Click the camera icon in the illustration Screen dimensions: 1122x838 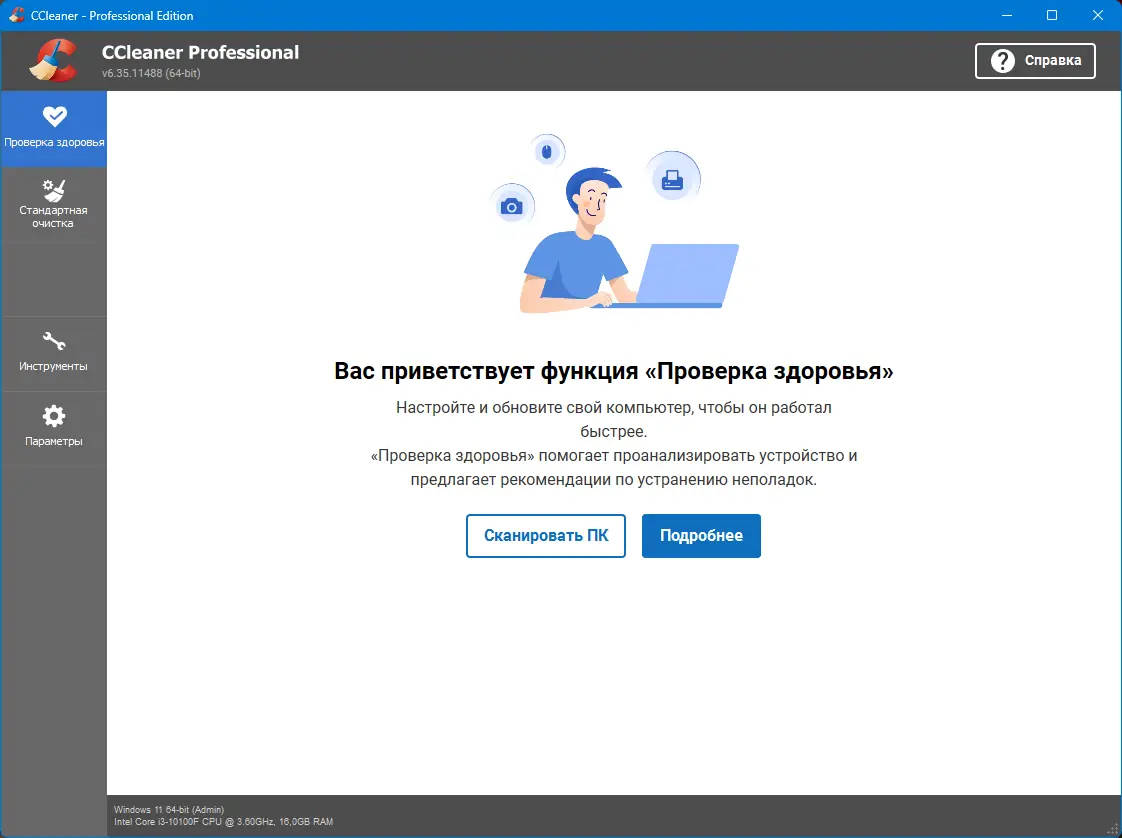512,207
